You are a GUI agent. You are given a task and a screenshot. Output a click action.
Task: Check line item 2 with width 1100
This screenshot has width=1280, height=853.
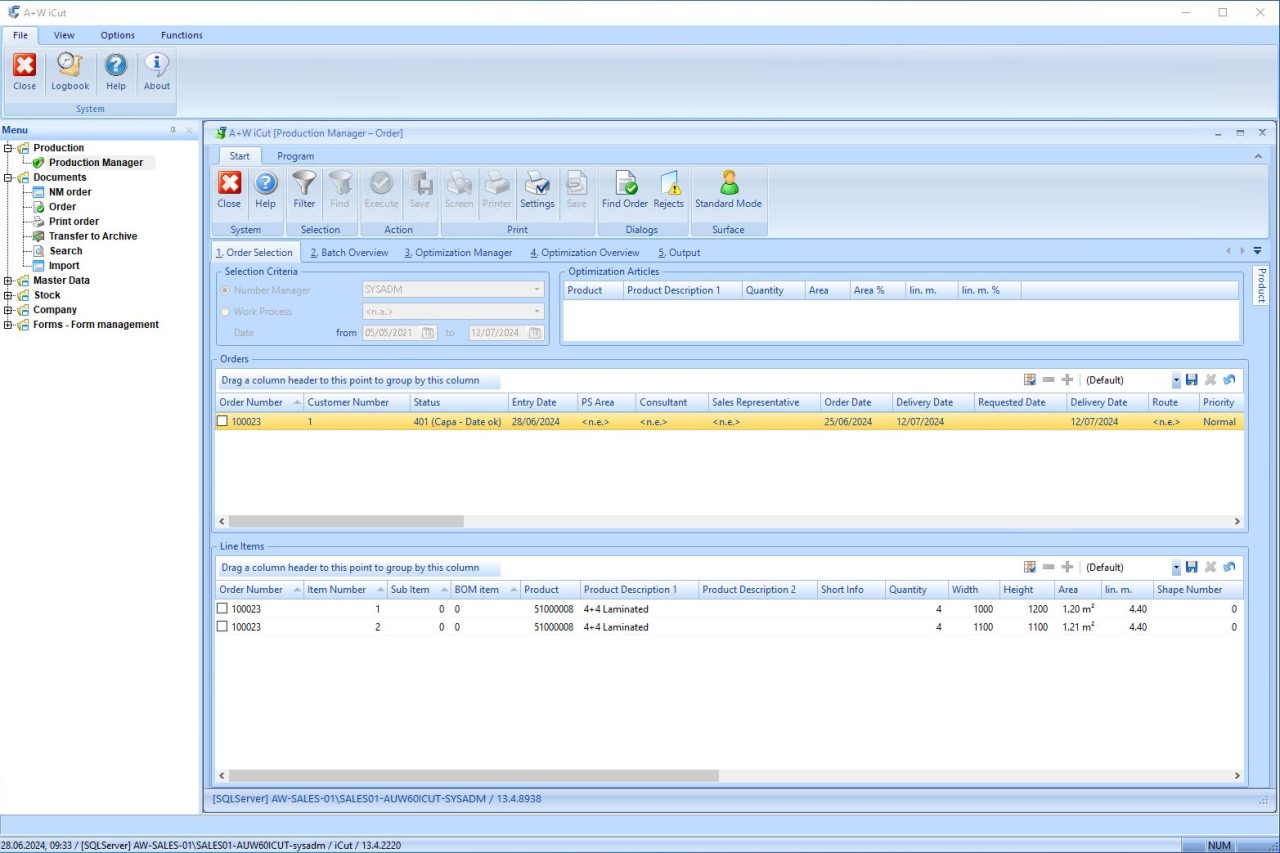[223, 627]
